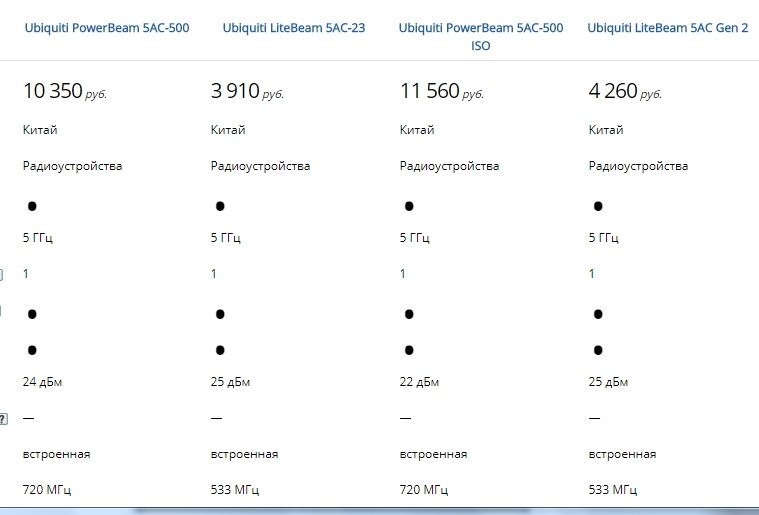Click the 22 дБм power value

pos(419,382)
